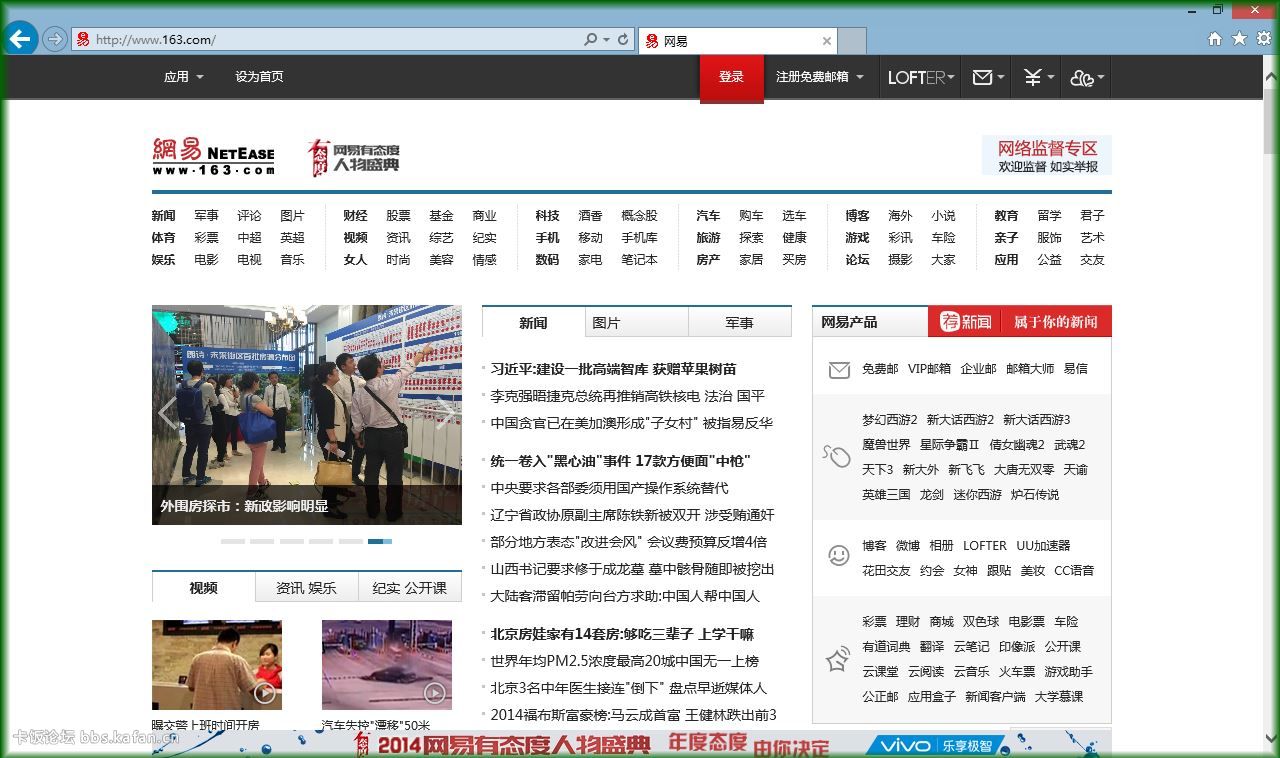Expand the 注册免费邮箱 dropdown
1280x758 pixels.
pos(820,77)
